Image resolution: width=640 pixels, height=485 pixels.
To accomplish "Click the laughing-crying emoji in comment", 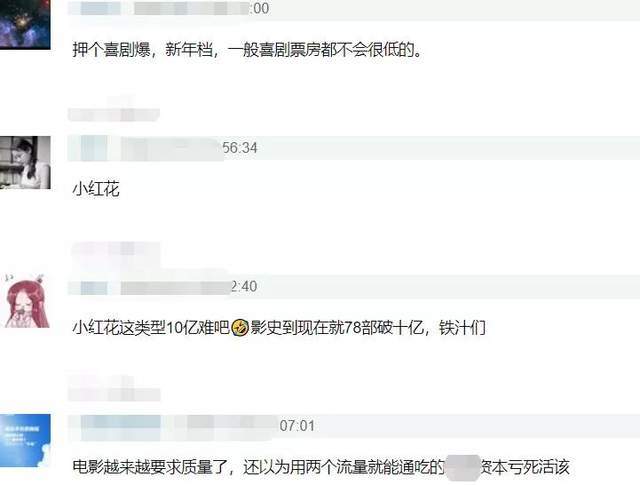I will coord(240,327).
